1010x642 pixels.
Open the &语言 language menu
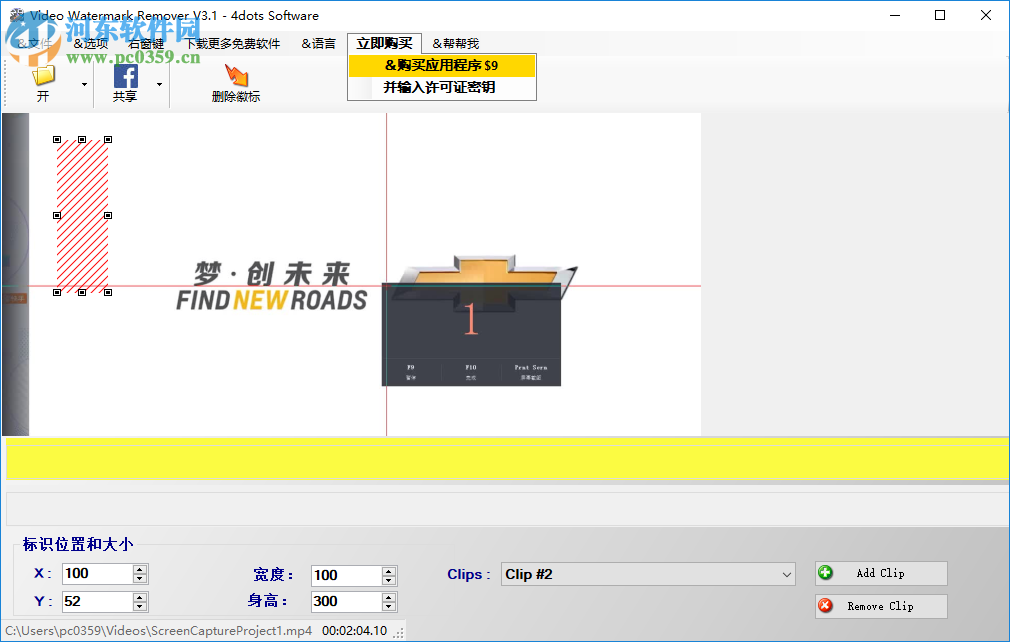tap(316, 43)
